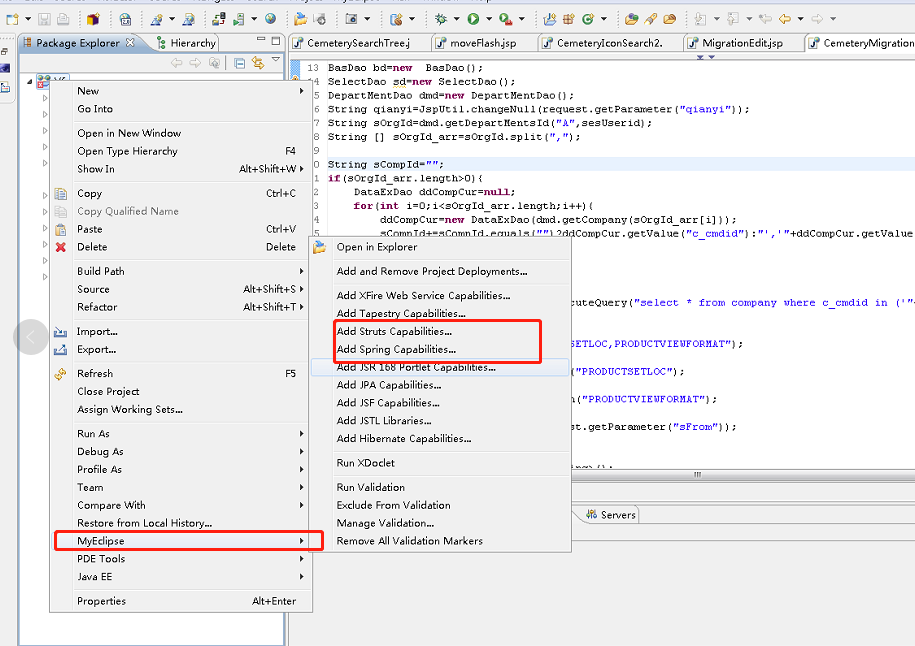Open the Run button dropdown arrow
Screen dimensions: 915x646
[489, 16]
